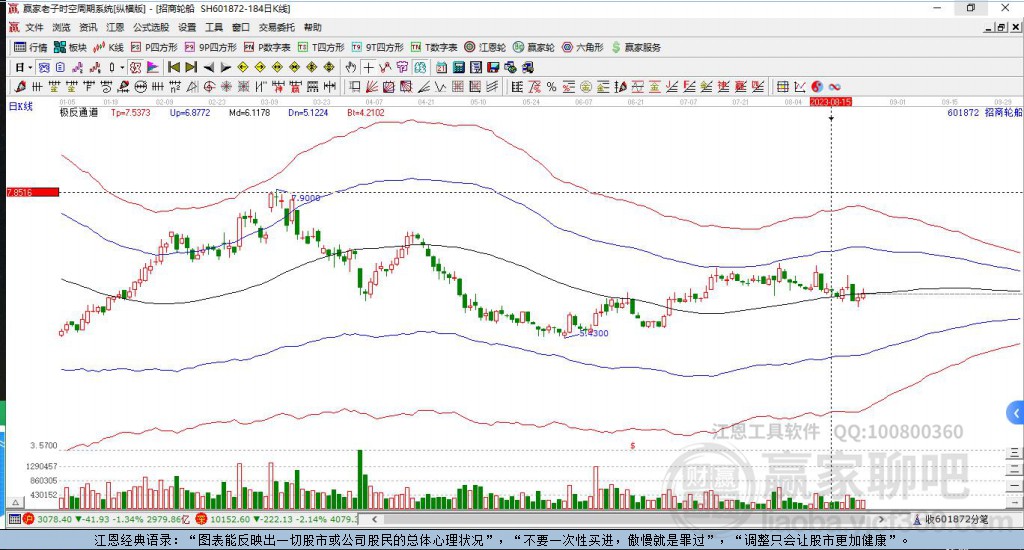Open the calendar 21 icon
Image resolution: width=1024 pixels, height=550 pixels.
click(442, 67)
